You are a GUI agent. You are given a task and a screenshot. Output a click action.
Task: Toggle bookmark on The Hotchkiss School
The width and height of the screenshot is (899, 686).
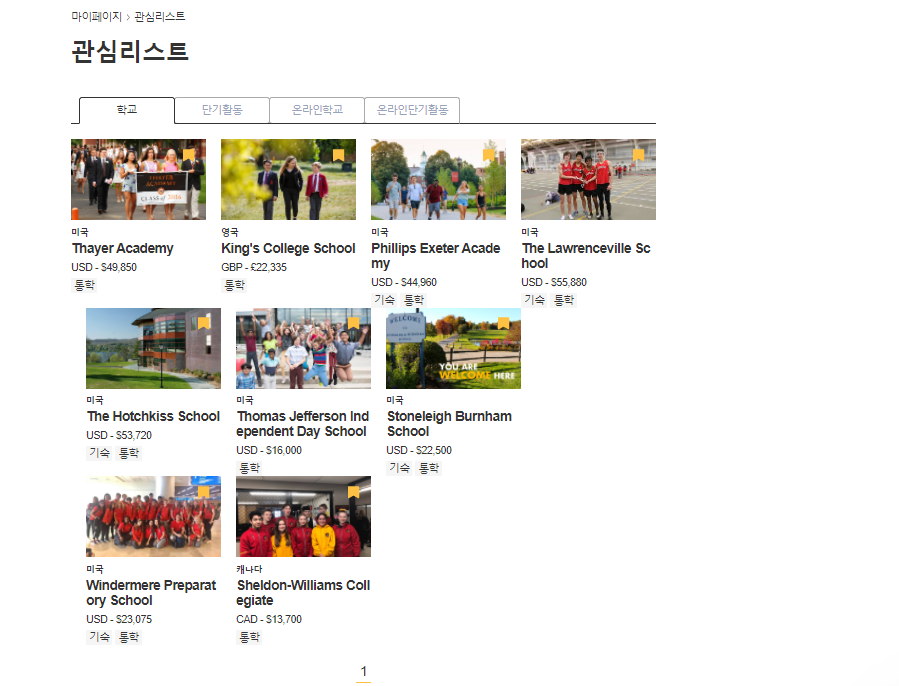(204, 323)
